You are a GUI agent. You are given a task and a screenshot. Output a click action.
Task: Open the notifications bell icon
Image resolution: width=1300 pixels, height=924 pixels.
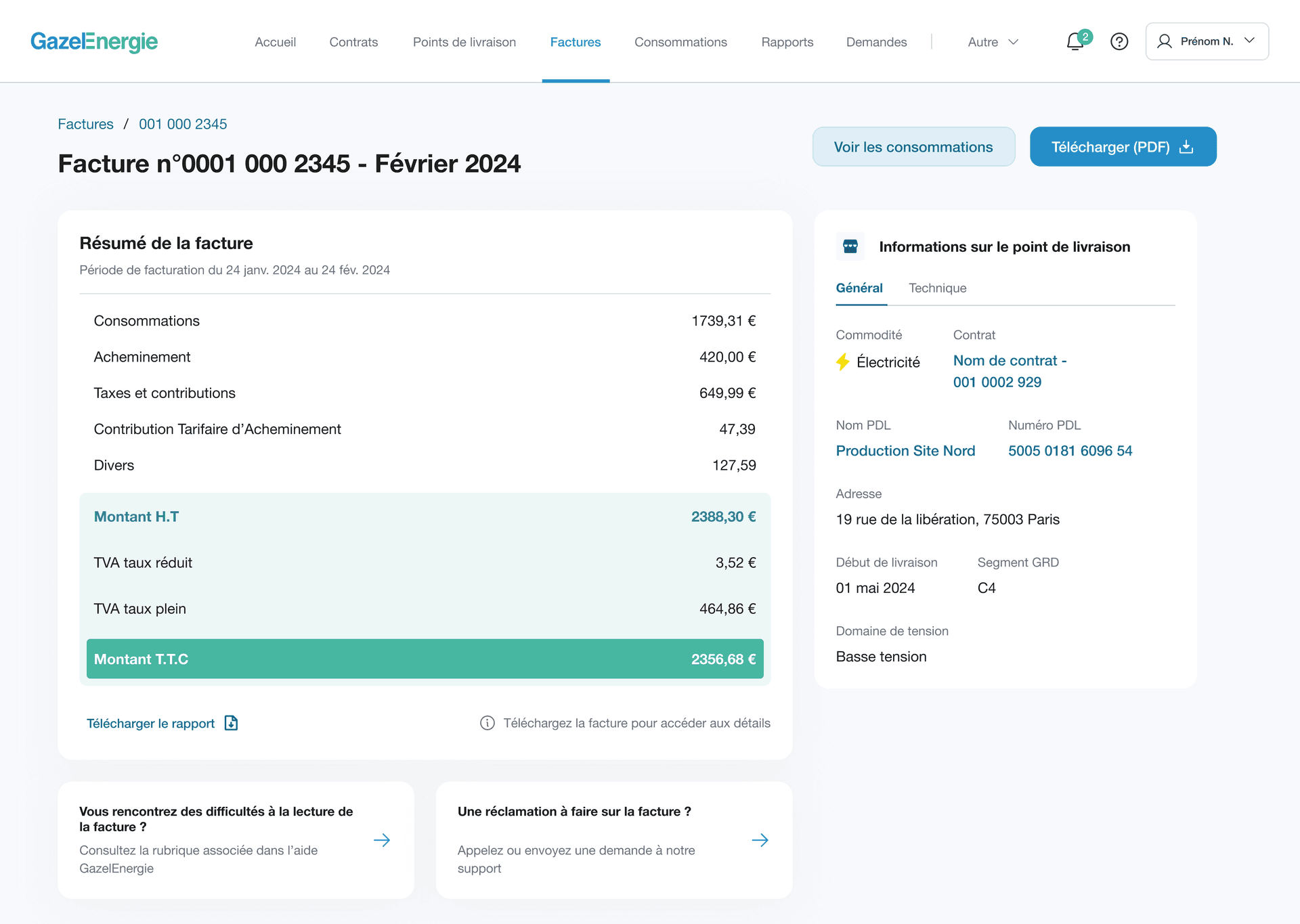point(1075,42)
